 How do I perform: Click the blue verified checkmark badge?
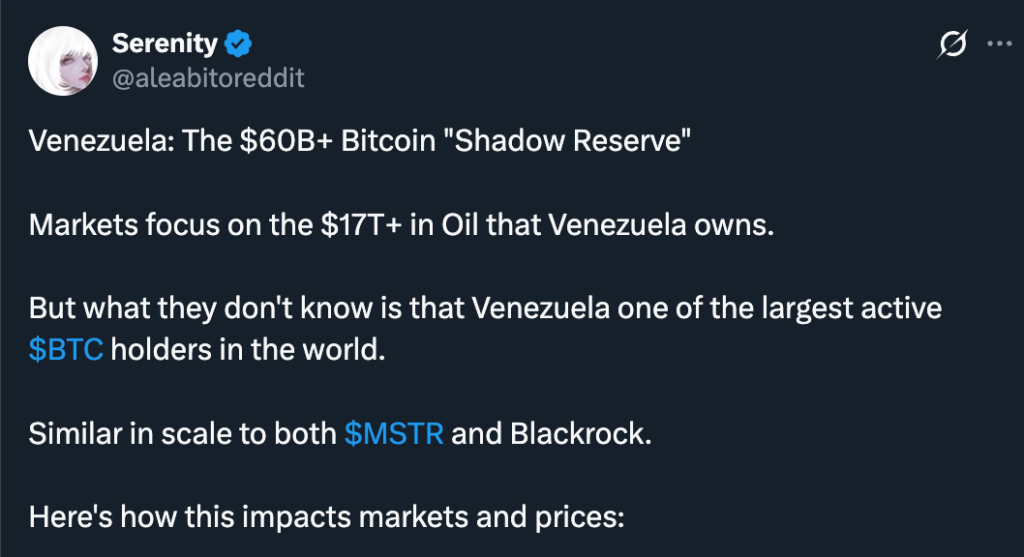pos(237,44)
